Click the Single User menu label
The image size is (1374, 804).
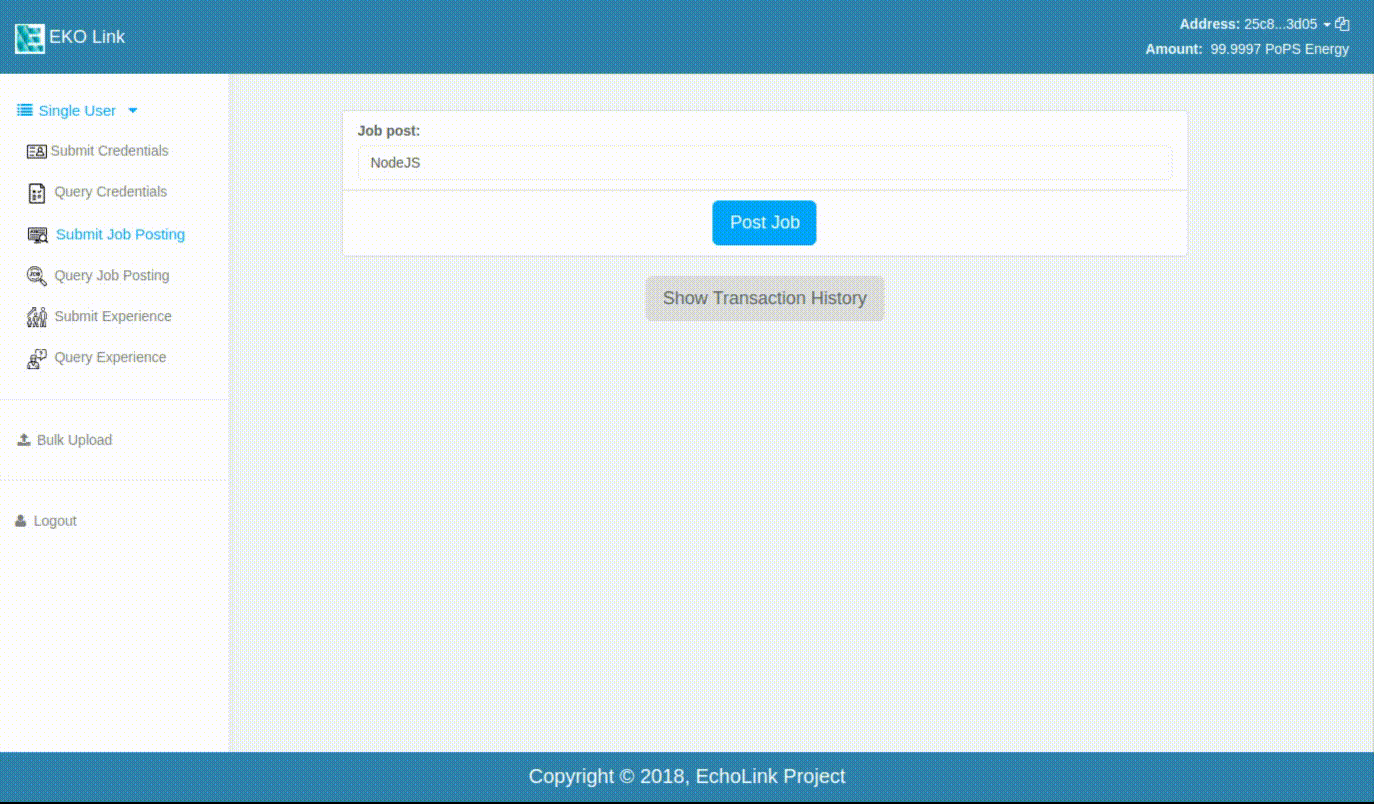(x=77, y=111)
